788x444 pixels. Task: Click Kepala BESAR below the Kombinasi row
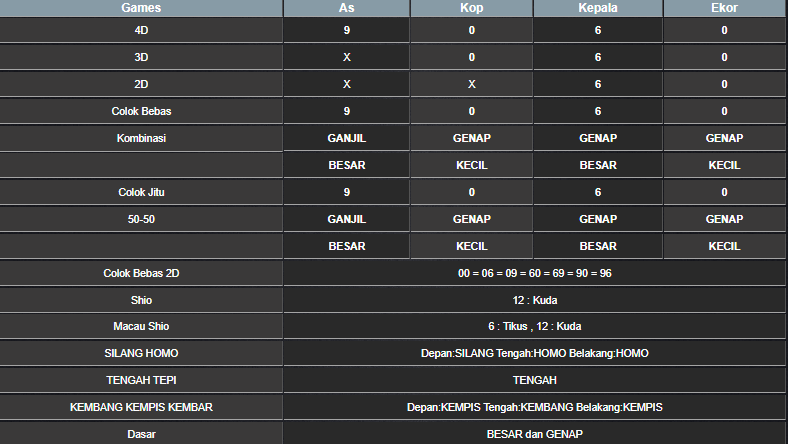(x=598, y=165)
